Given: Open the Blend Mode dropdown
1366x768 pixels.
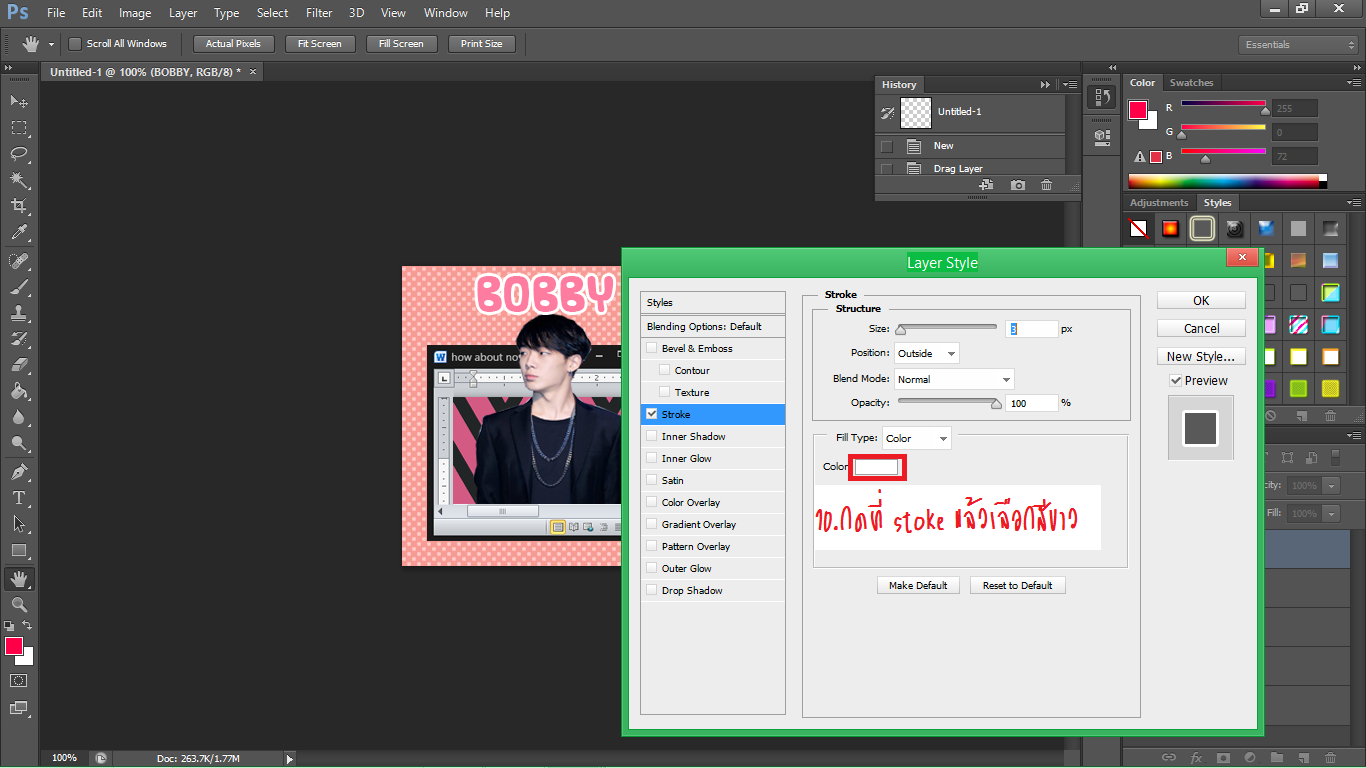Looking at the screenshot, I should (x=954, y=379).
